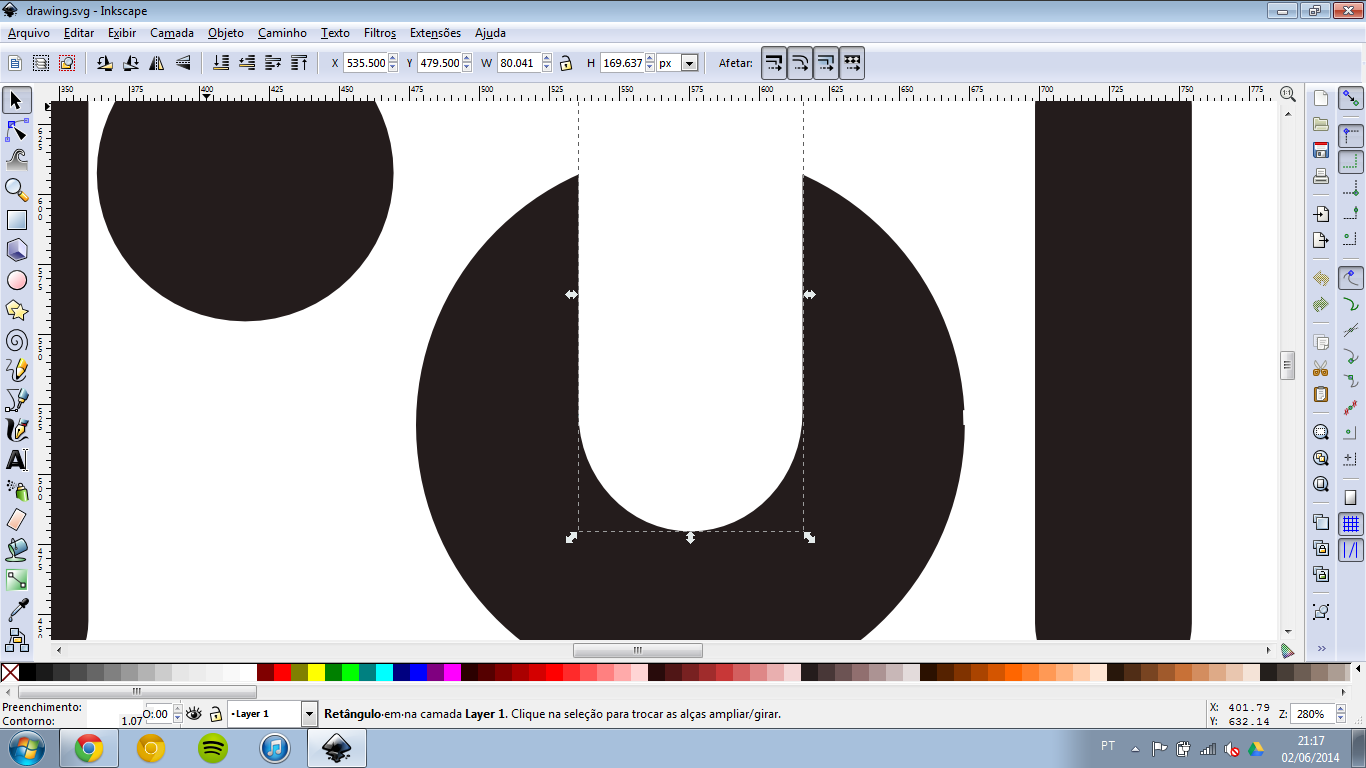Toggle Layer 1 visibility eye
This screenshot has height=768, width=1366.
[194, 714]
